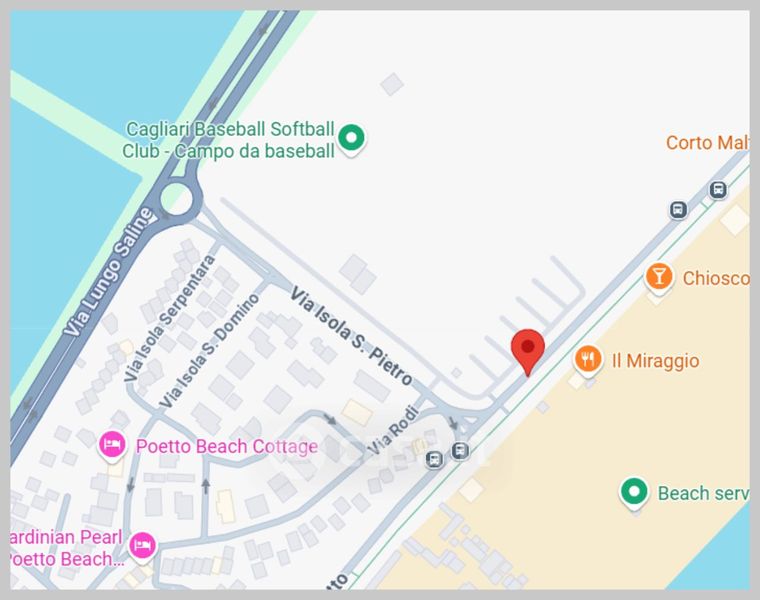This screenshot has width=760, height=600.
Task: Open the Cagliari Baseball Softball Club label
Action: point(229,140)
